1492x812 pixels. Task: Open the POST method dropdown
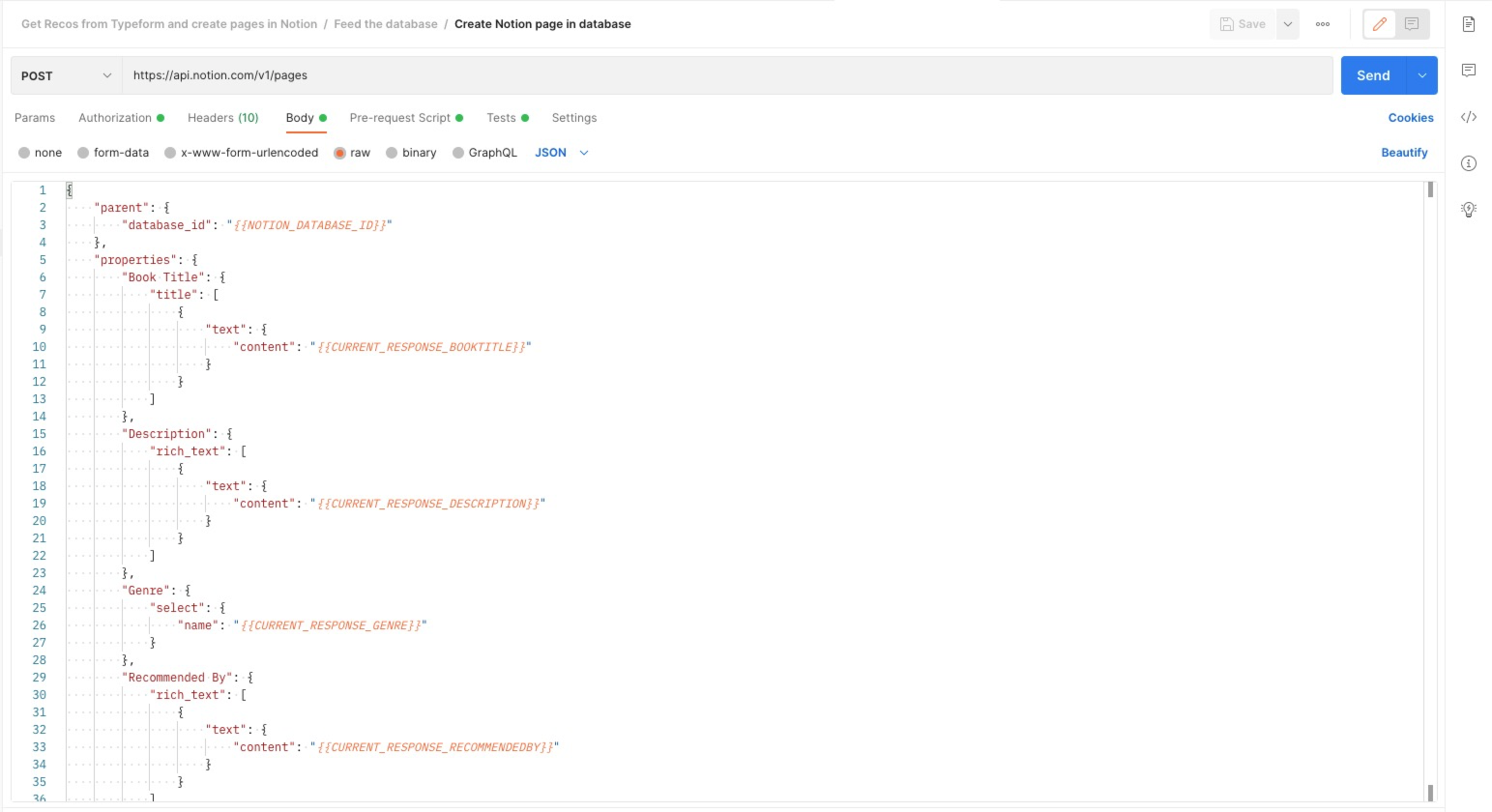[66, 75]
